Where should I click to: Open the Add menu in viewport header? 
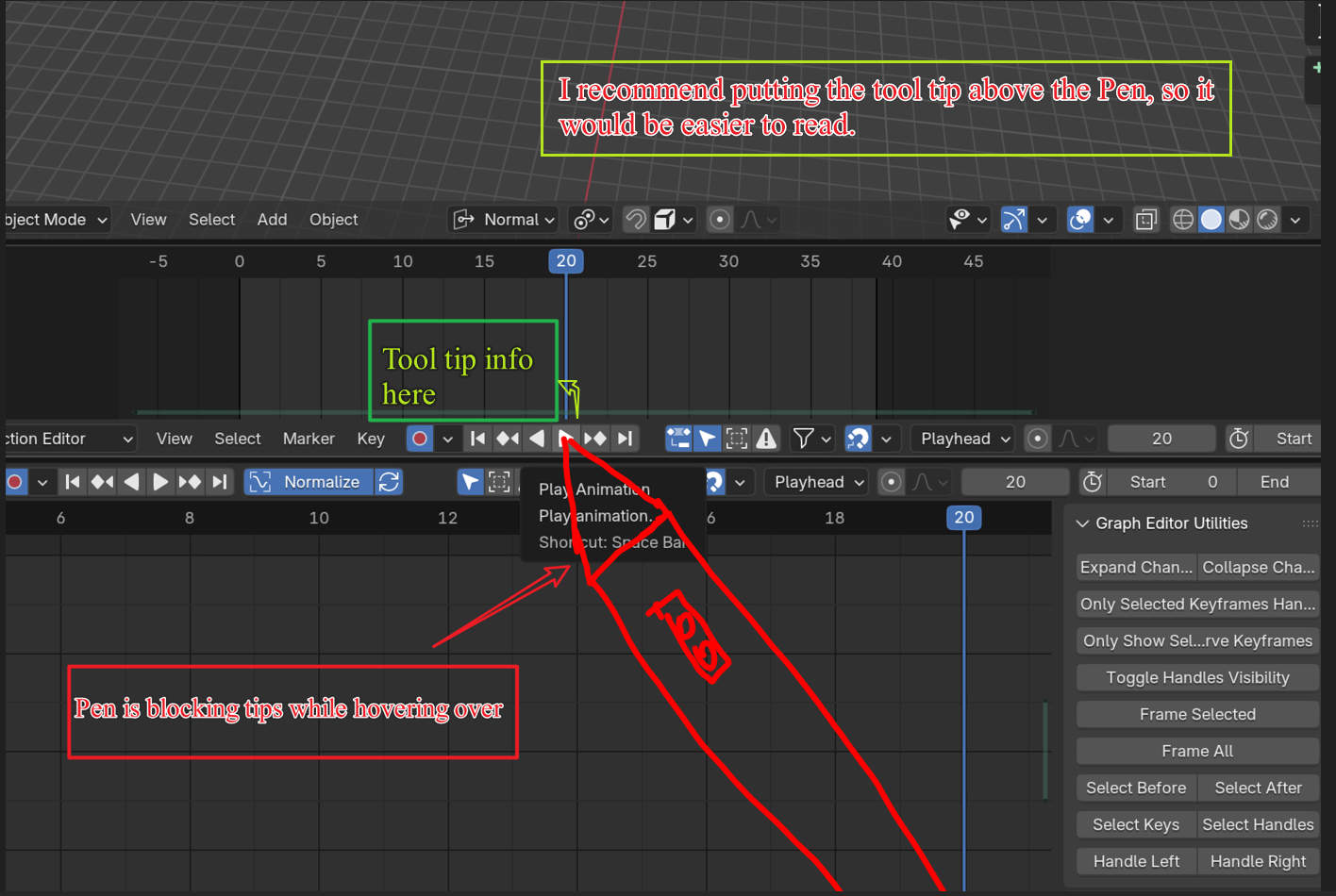coord(272,220)
